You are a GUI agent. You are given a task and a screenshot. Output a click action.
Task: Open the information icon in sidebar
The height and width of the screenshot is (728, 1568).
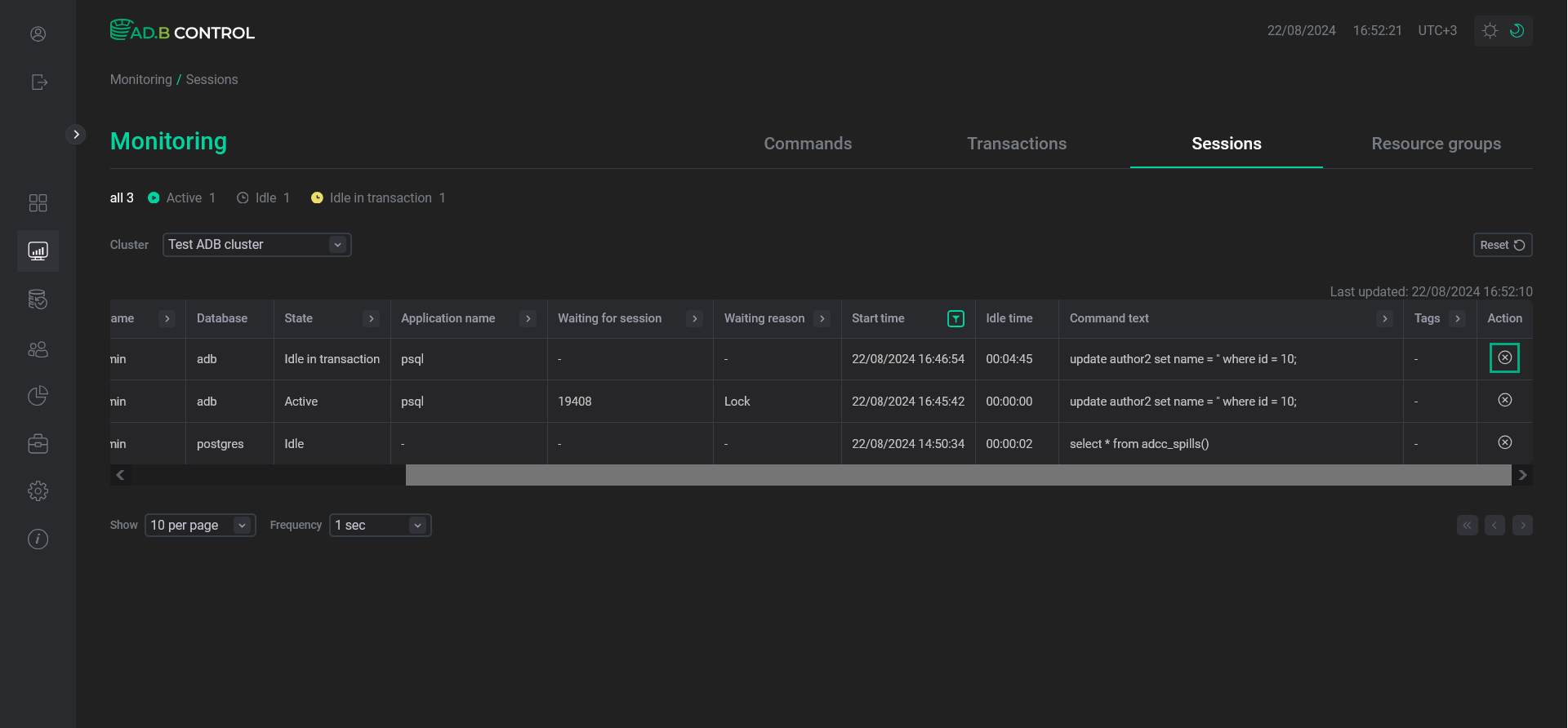[x=38, y=539]
